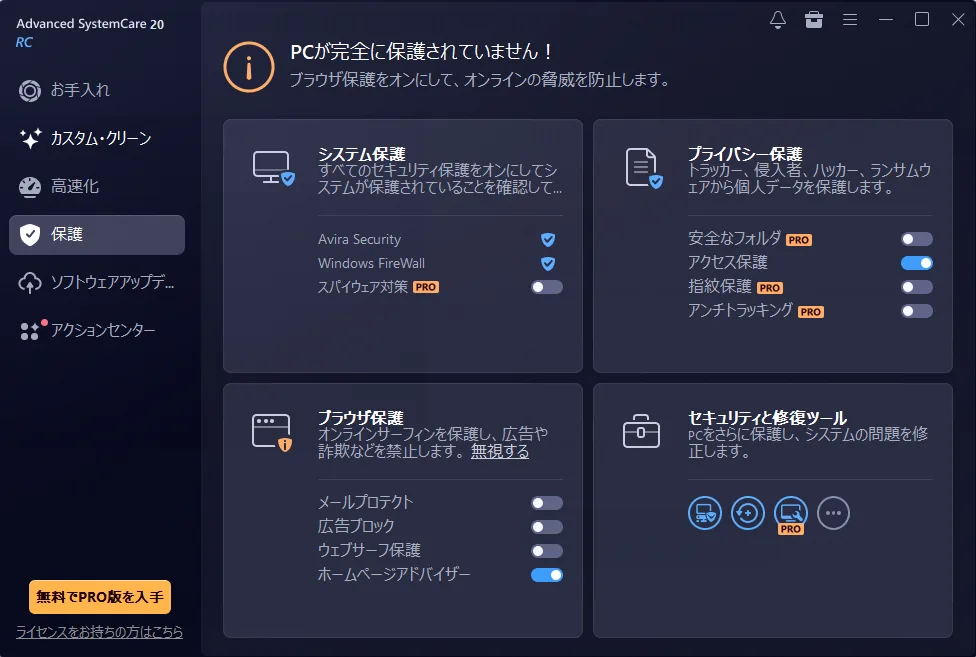Enable 指紋保護 toggle
Image resolution: width=976 pixels, height=657 pixels.
pos(917,287)
